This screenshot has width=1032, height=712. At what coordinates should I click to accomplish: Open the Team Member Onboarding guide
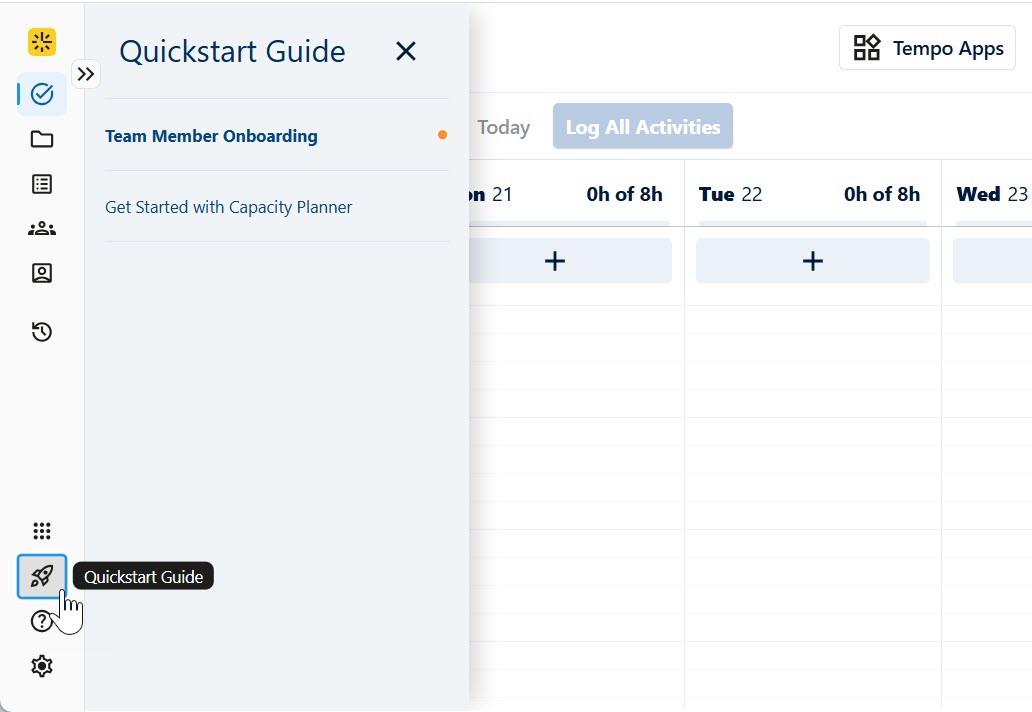tap(211, 136)
